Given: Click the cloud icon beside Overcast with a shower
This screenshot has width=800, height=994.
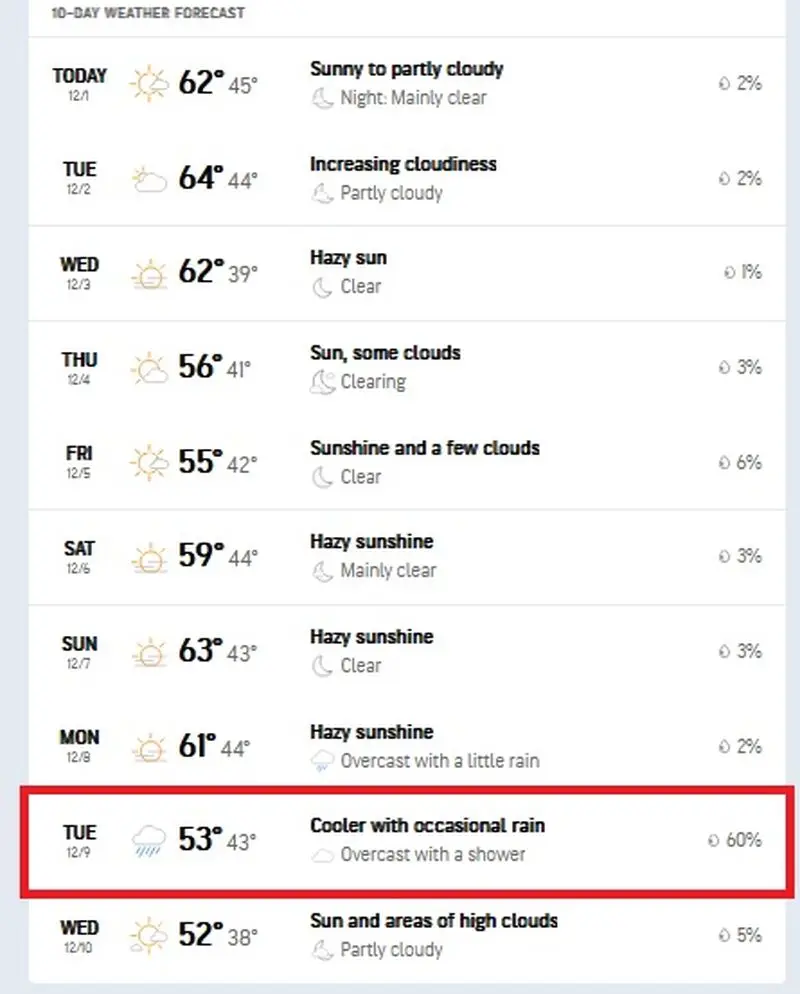Looking at the screenshot, I should pos(322,855).
